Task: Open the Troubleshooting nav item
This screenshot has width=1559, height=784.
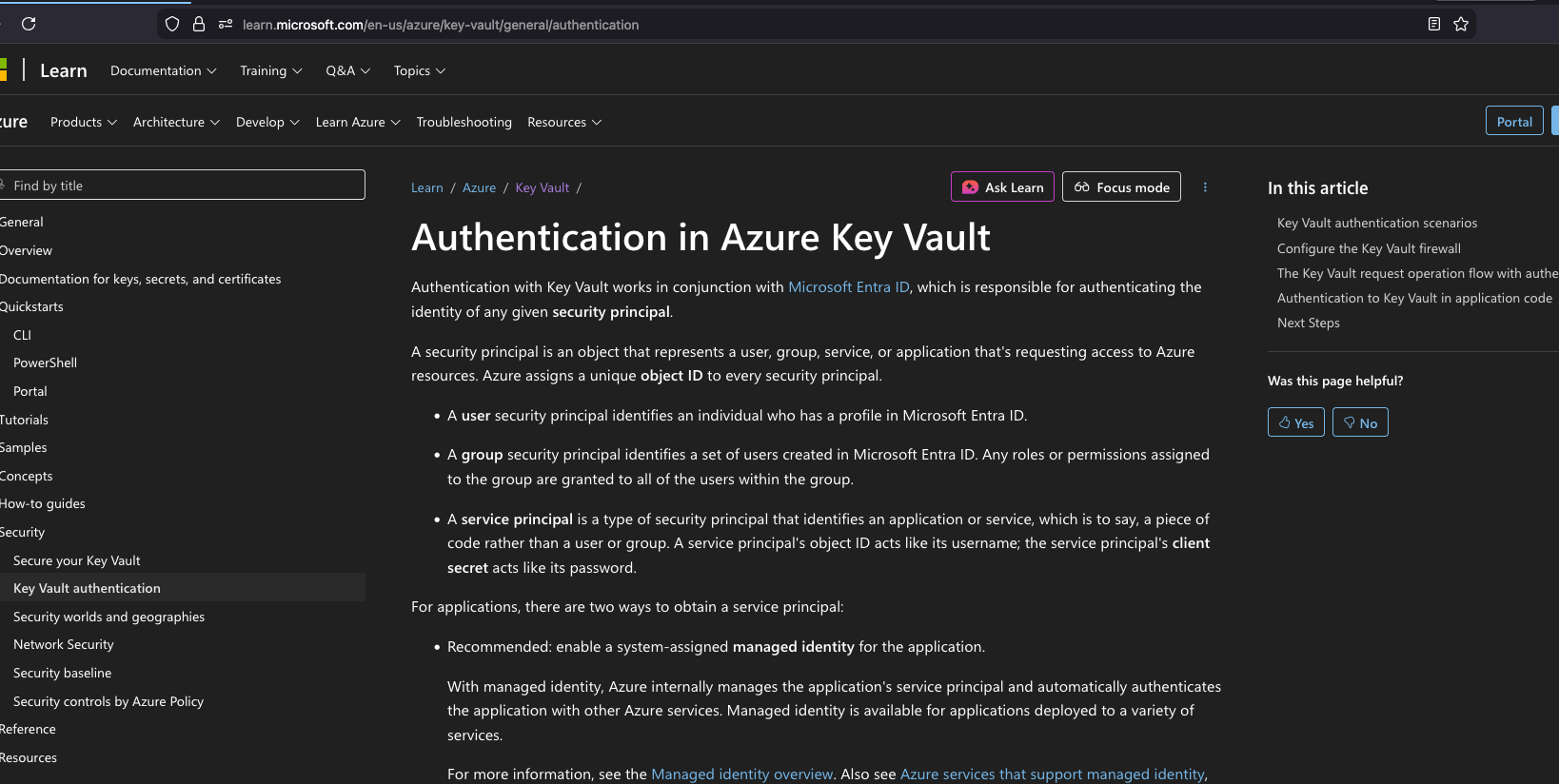Action: pyautogui.click(x=464, y=122)
